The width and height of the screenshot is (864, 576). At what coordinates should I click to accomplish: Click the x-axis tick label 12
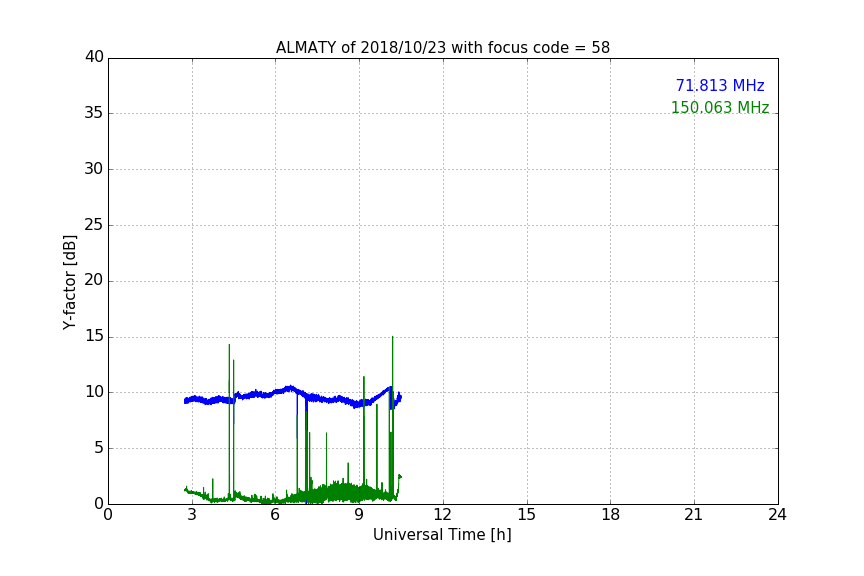click(442, 515)
